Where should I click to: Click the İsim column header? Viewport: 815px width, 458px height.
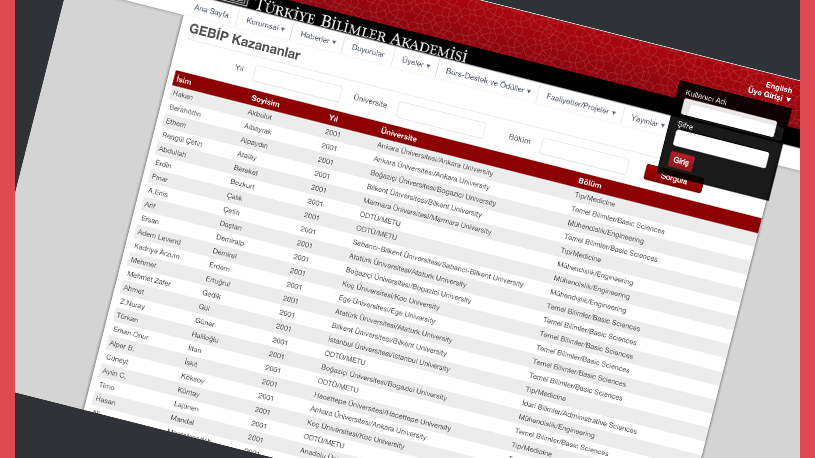tap(184, 80)
